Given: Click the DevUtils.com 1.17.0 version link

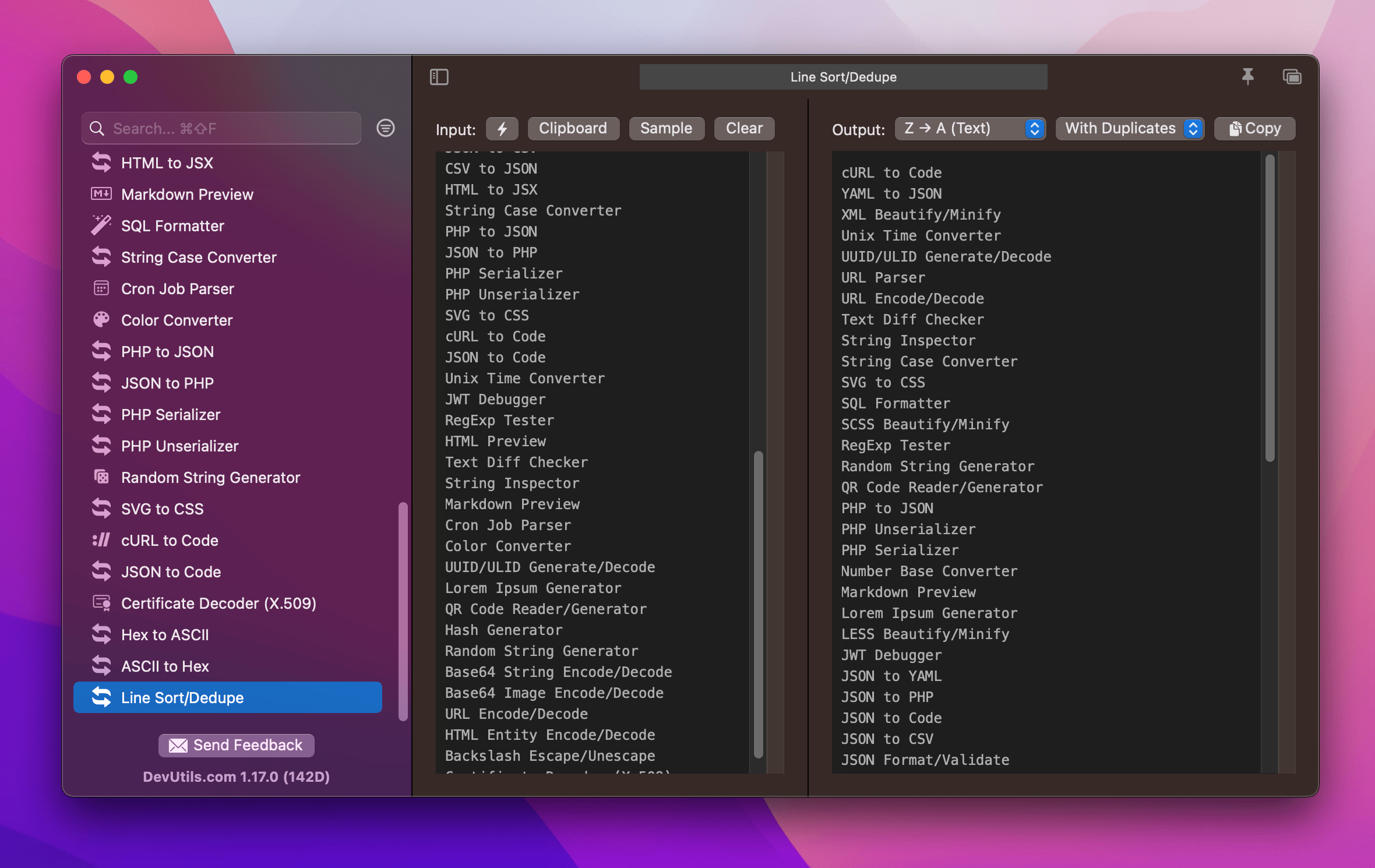Looking at the screenshot, I should coord(236,777).
